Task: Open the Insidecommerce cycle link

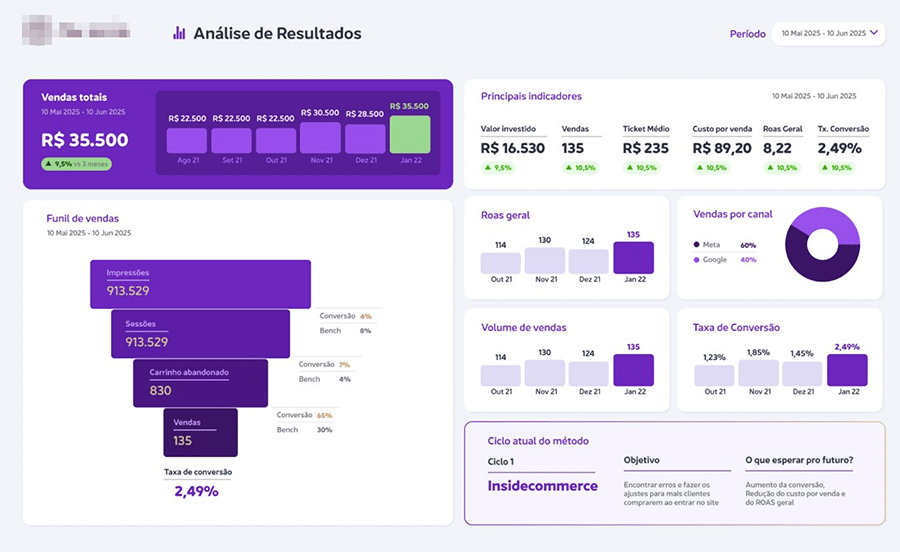Action: point(542,486)
